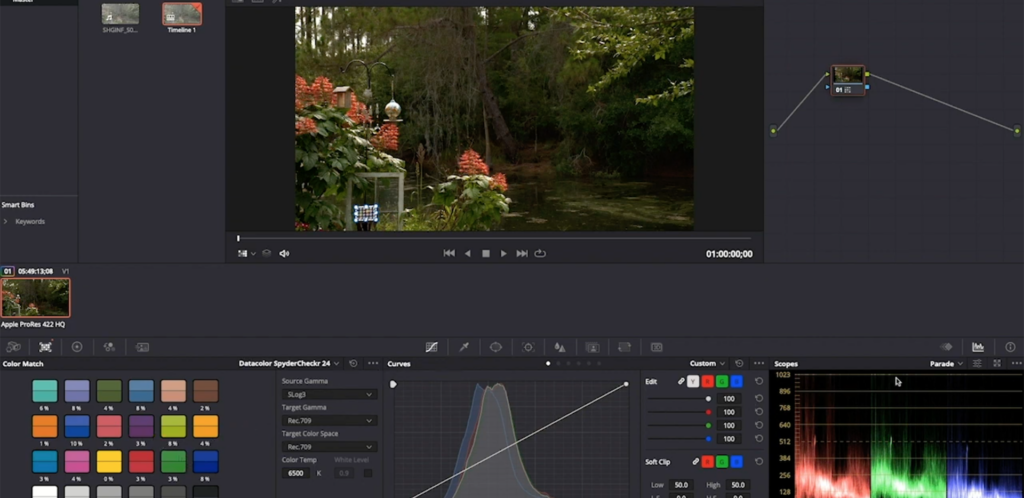This screenshot has width=1024, height=498.
Task: Open the Camera Raw palette
Action: (x=13, y=347)
